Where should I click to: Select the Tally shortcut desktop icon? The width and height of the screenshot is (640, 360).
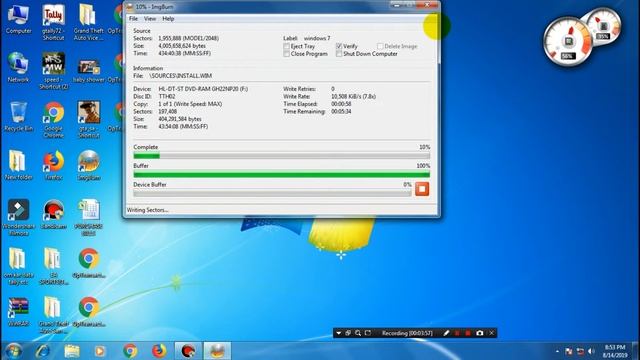point(53,22)
